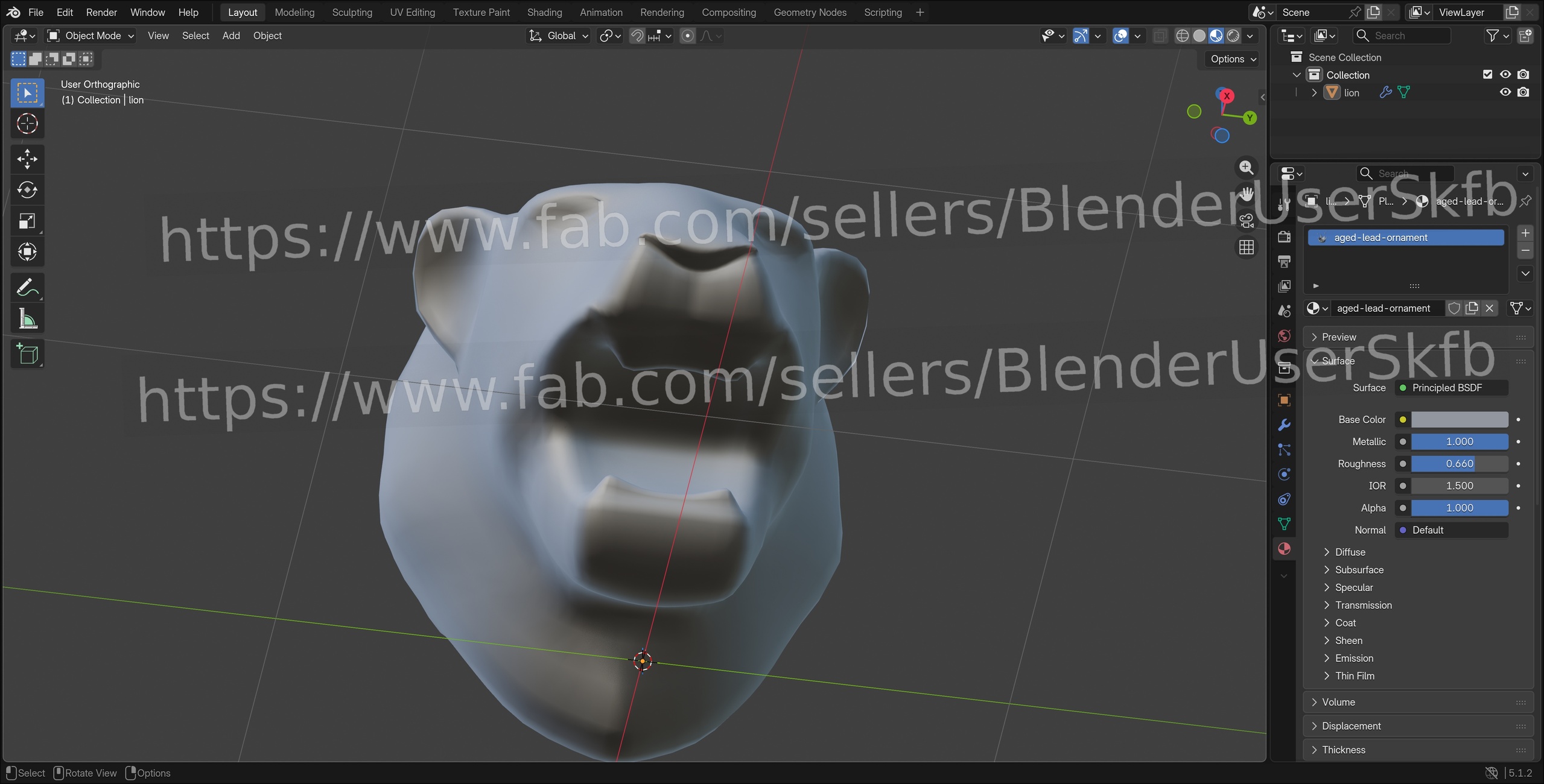1544x784 pixels.
Task: Click the Collection properties tab icon
Action: tap(1284, 367)
